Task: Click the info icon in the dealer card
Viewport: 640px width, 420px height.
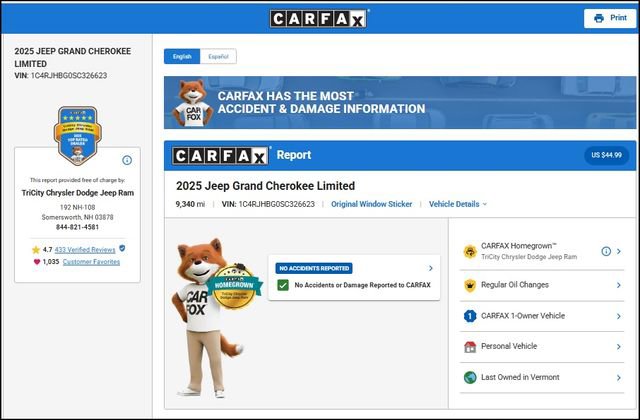Action: (127, 160)
